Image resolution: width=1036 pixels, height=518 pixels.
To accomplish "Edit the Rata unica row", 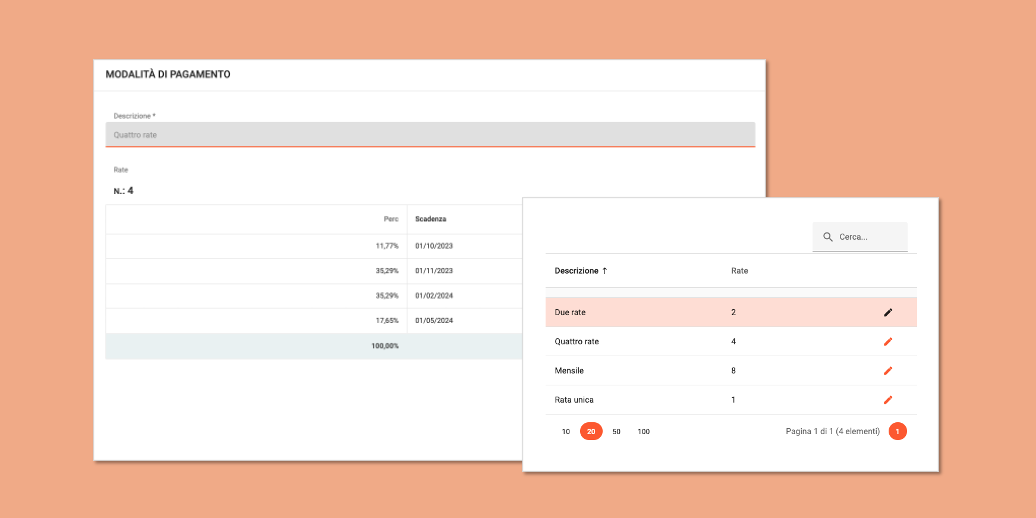I will pyautogui.click(x=887, y=400).
